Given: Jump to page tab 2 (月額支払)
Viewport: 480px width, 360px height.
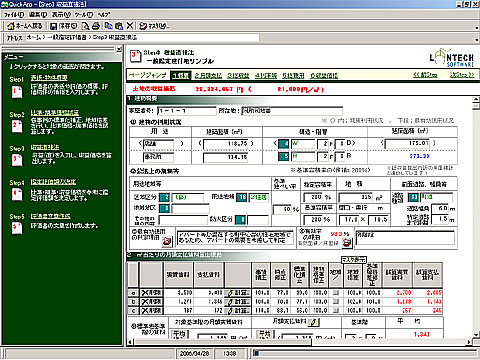Looking at the screenshot, I should pyautogui.click(x=208, y=76).
